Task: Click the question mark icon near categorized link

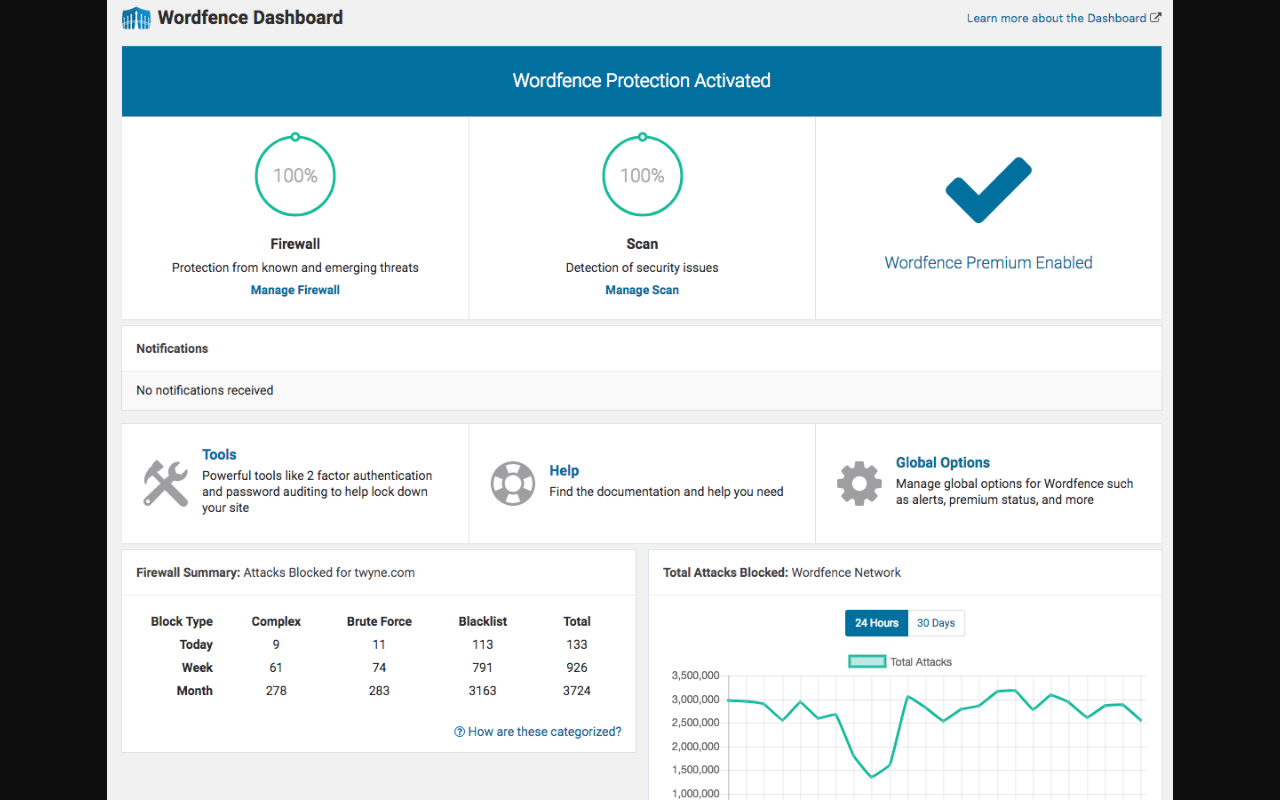Action: click(459, 732)
